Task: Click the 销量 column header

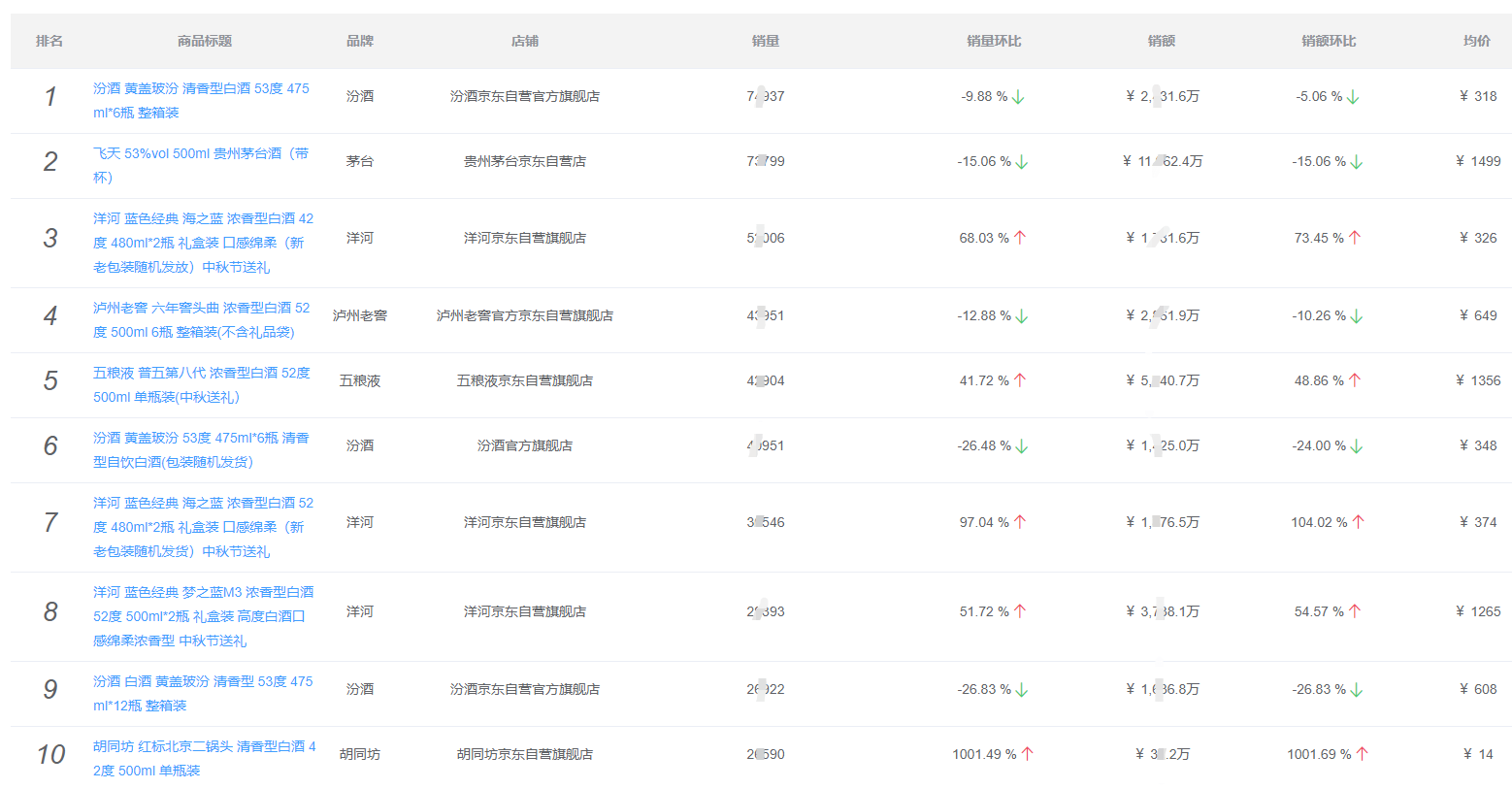Action: click(x=766, y=41)
